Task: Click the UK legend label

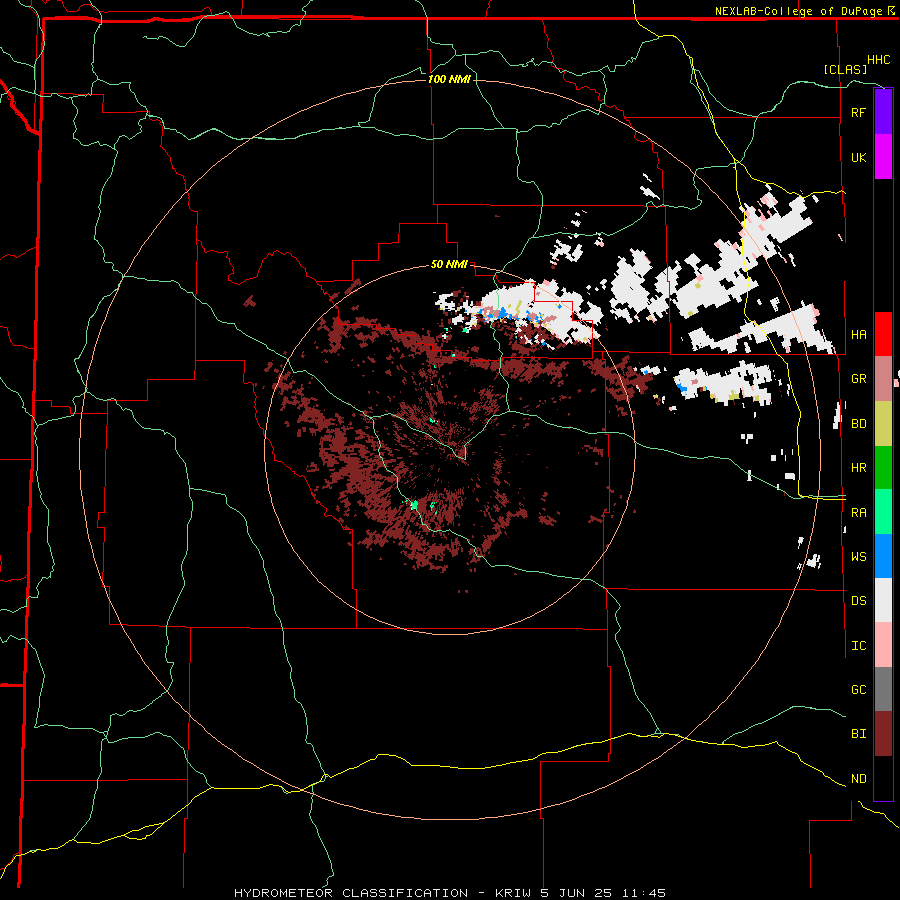Action: (858, 157)
